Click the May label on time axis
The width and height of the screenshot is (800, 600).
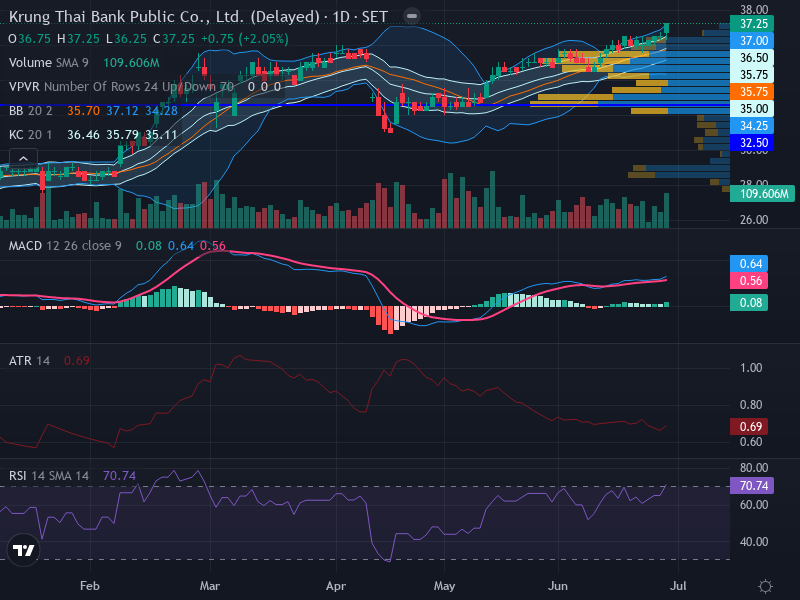[x=444, y=586]
